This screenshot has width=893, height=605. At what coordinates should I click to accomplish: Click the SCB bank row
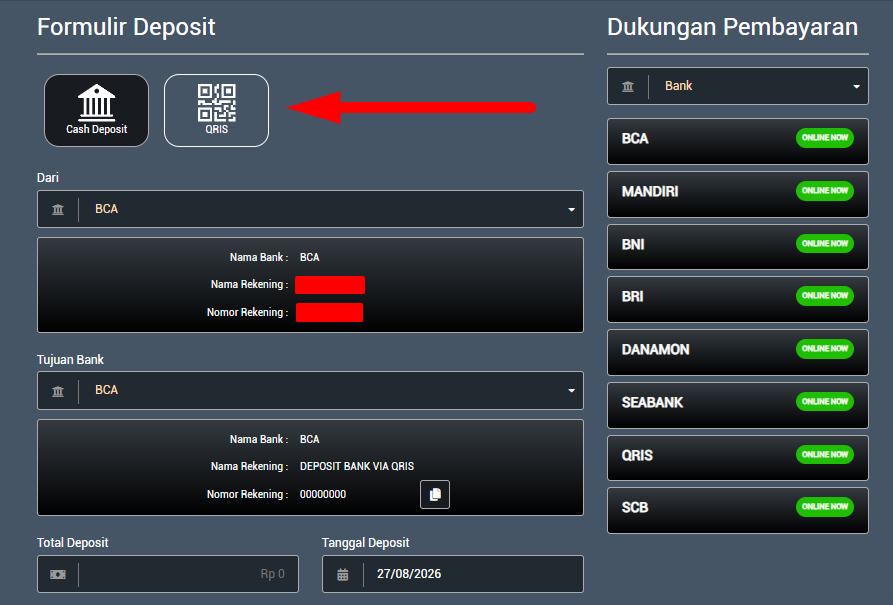pyautogui.click(x=738, y=510)
